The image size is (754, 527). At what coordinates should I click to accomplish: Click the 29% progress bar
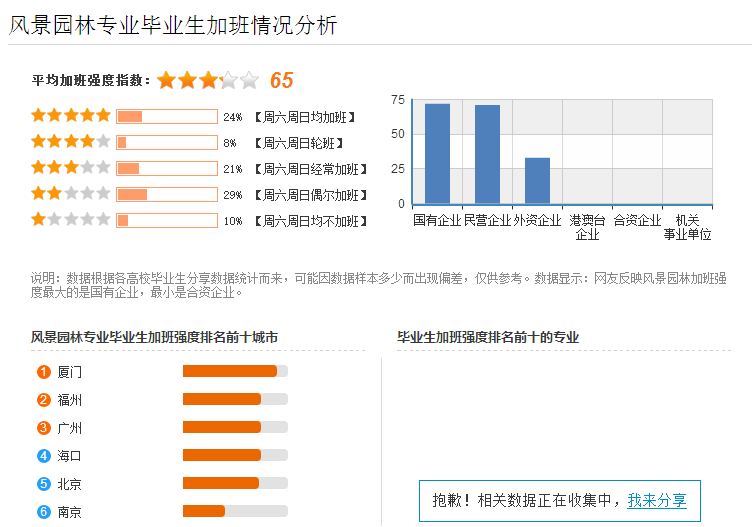[x=167, y=194]
